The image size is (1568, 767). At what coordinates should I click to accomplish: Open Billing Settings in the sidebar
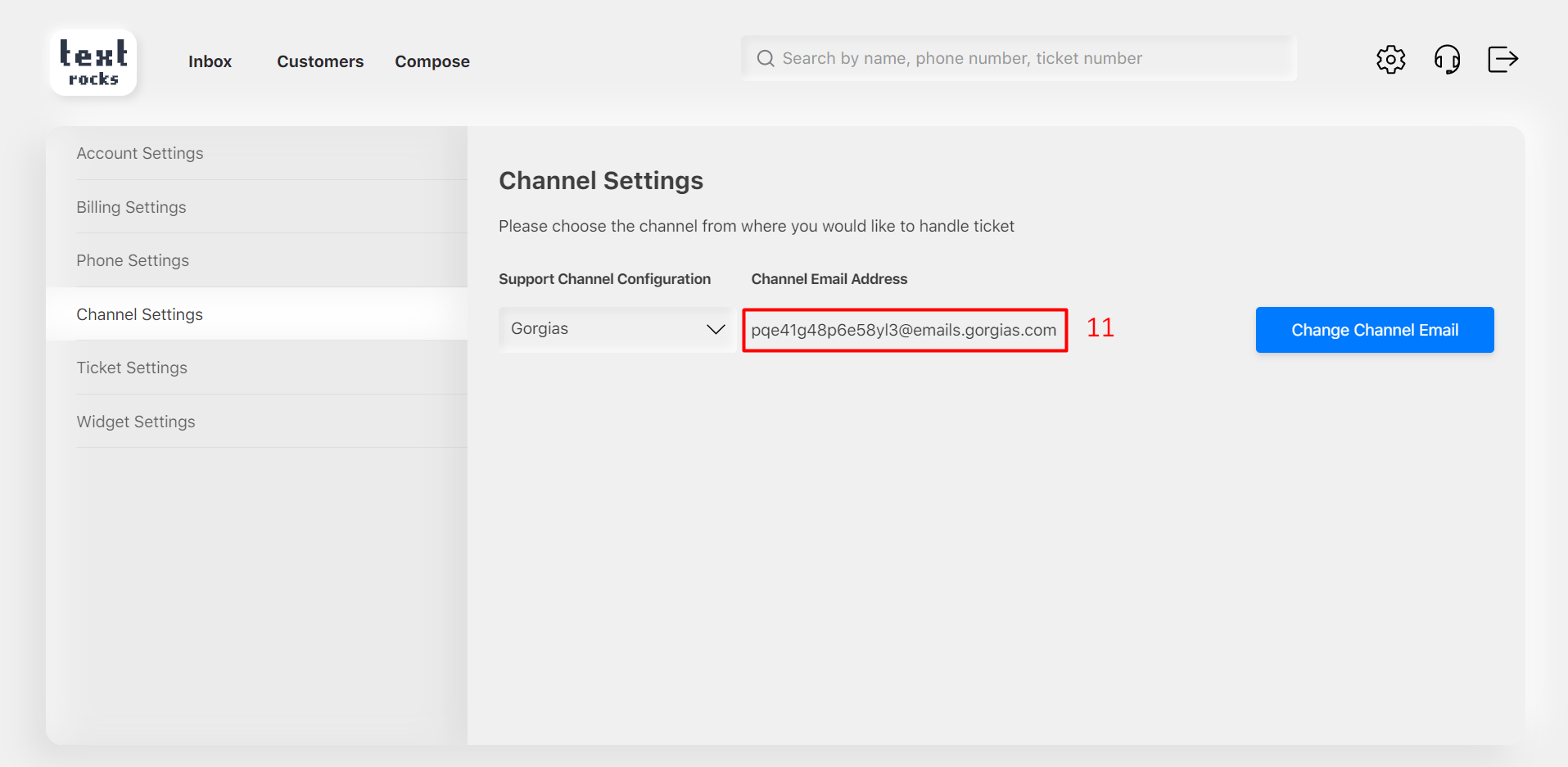[x=132, y=207]
